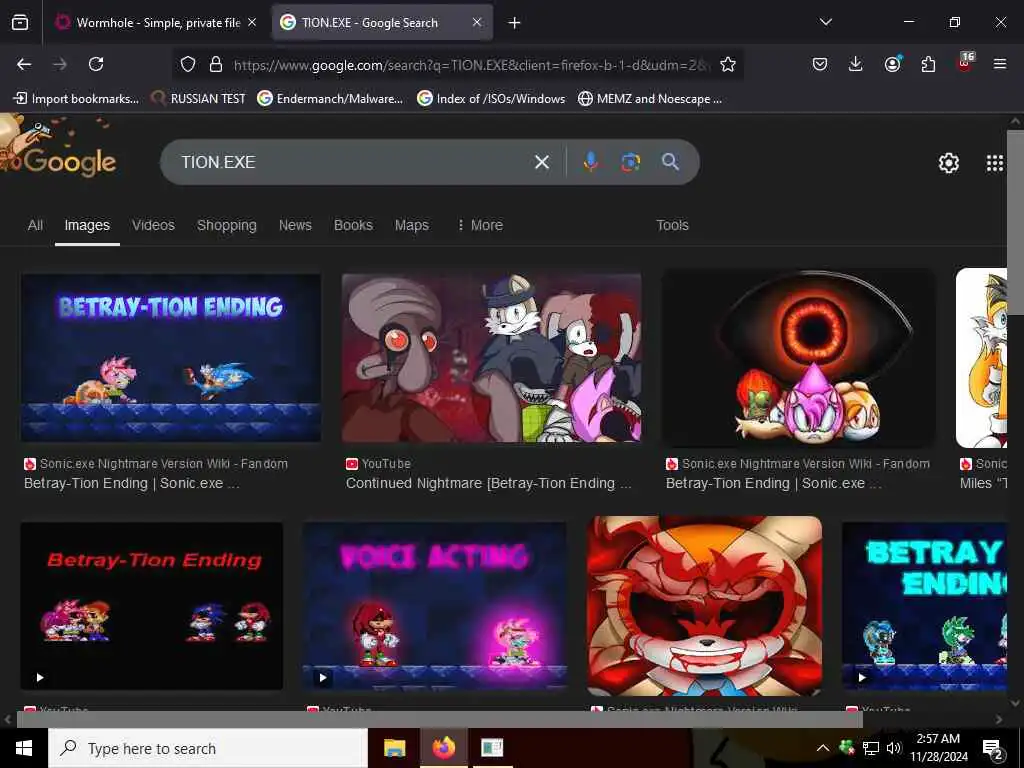Open Firefox downloads panel
Image resolution: width=1024 pixels, height=768 pixels.
856,64
